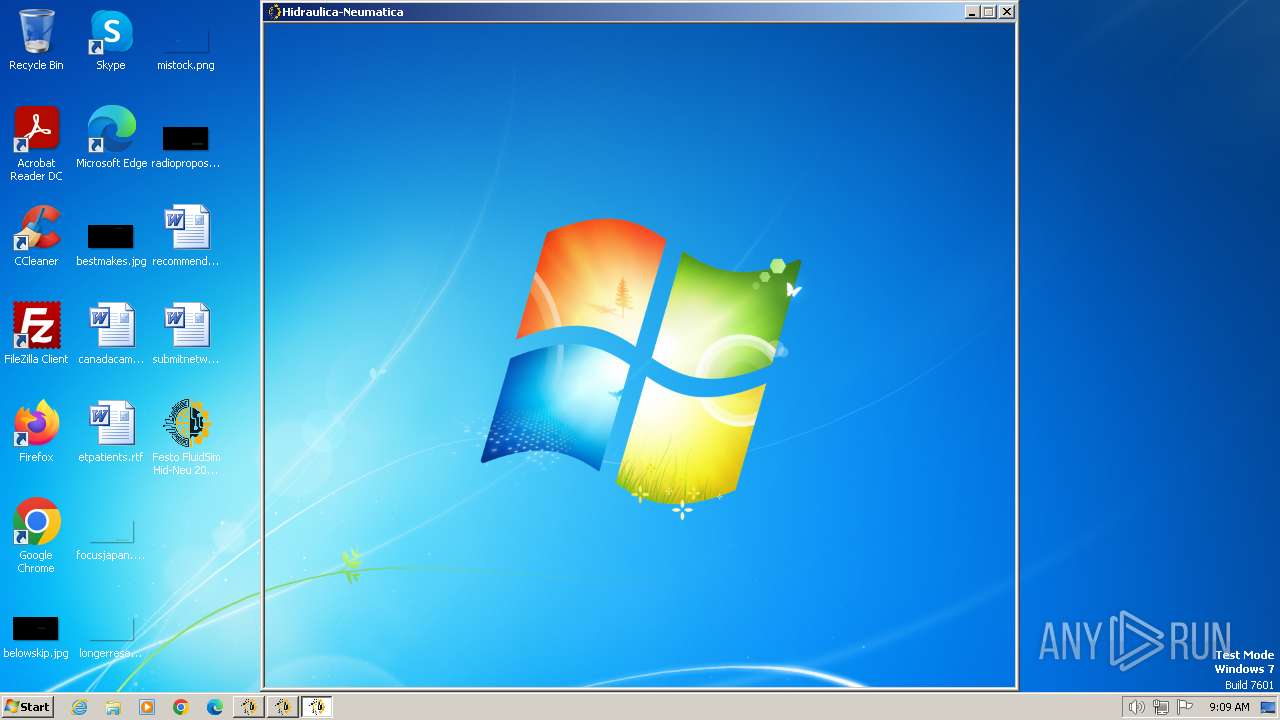The height and width of the screenshot is (720, 1280).
Task: Open Windows Explorer folder in taskbar
Action: pos(113,707)
